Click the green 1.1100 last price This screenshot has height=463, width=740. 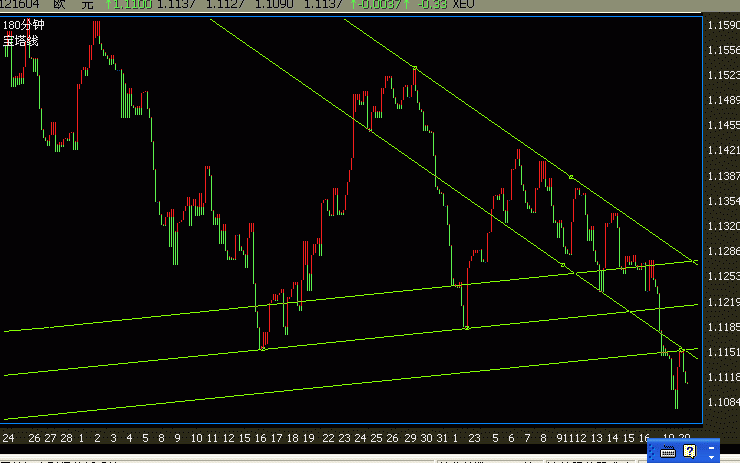pyautogui.click(x=134, y=5)
